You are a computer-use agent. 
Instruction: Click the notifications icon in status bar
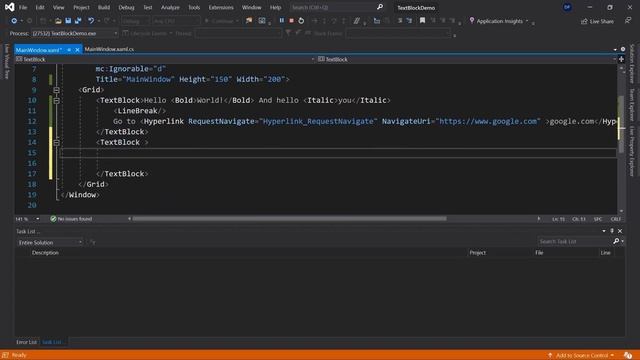tap(628, 356)
